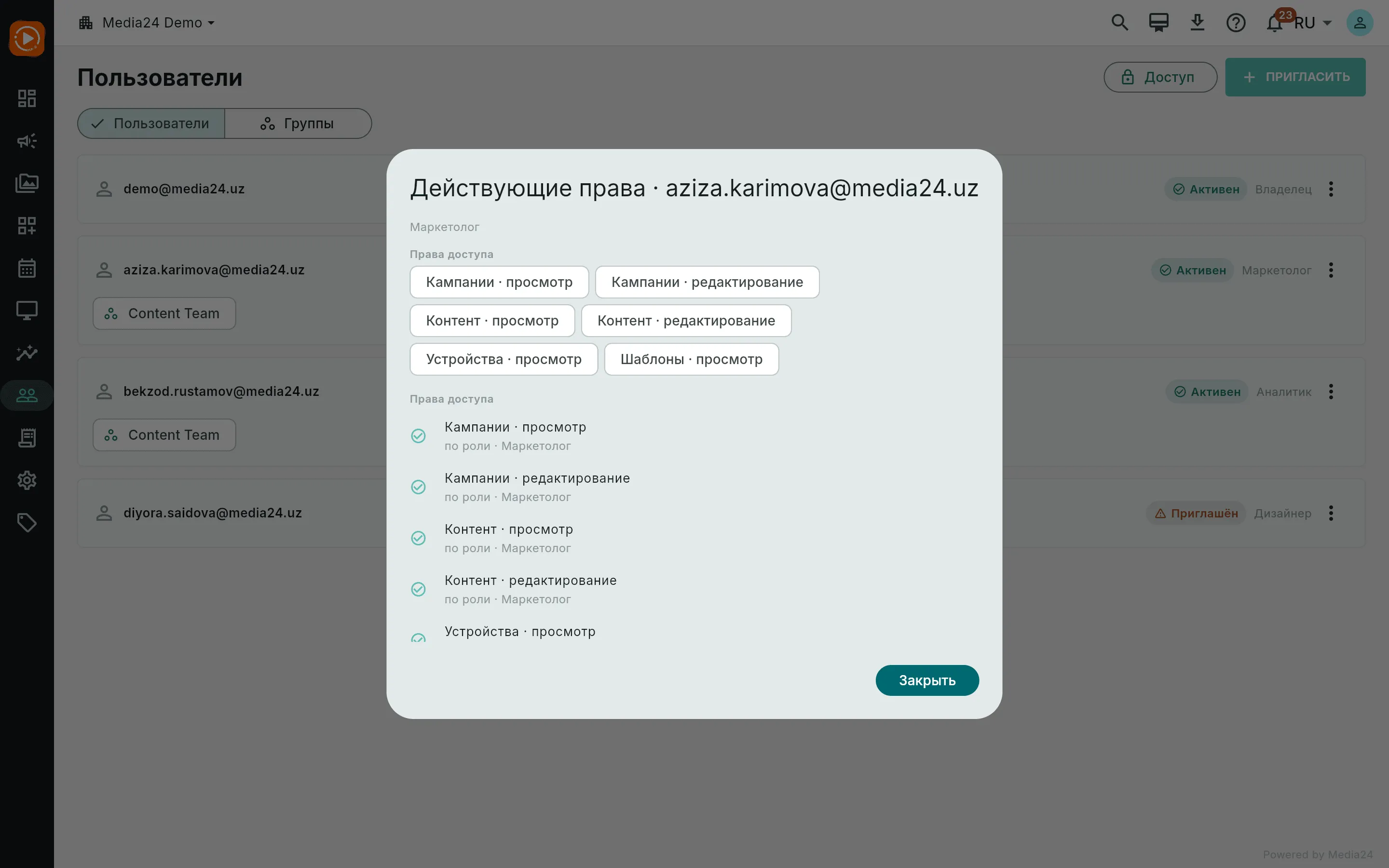Click the bekzod.rustamov@media24.uz user email
Screen dimensions: 1389x868
(x=221, y=392)
